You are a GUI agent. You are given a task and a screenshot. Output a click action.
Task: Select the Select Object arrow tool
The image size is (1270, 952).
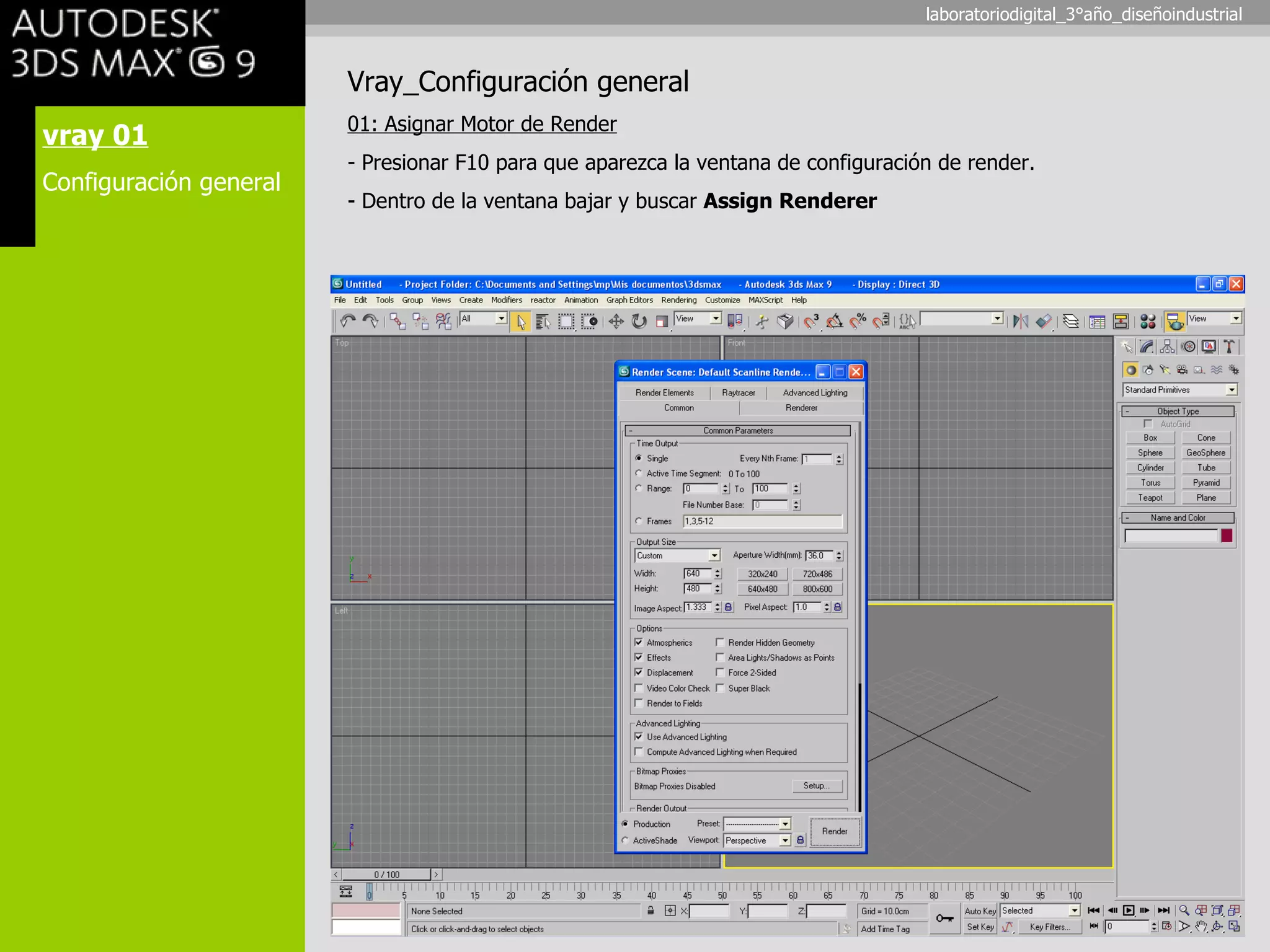(520, 321)
